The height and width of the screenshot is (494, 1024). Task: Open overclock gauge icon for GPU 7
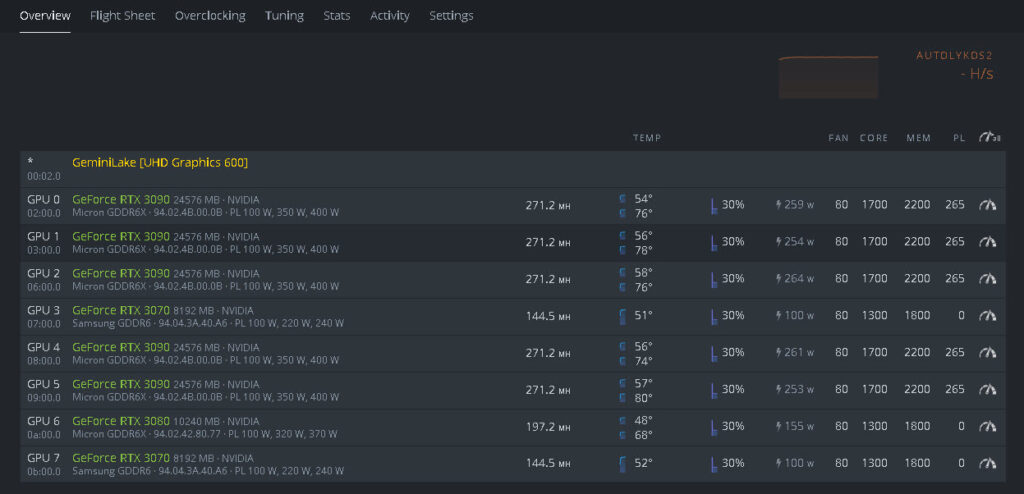tap(987, 463)
